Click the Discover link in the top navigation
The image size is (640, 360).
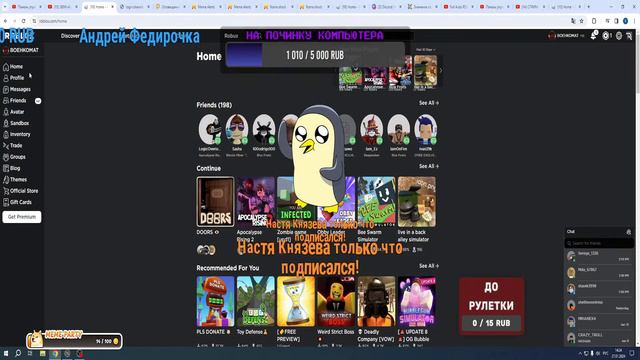(x=70, y=36)
